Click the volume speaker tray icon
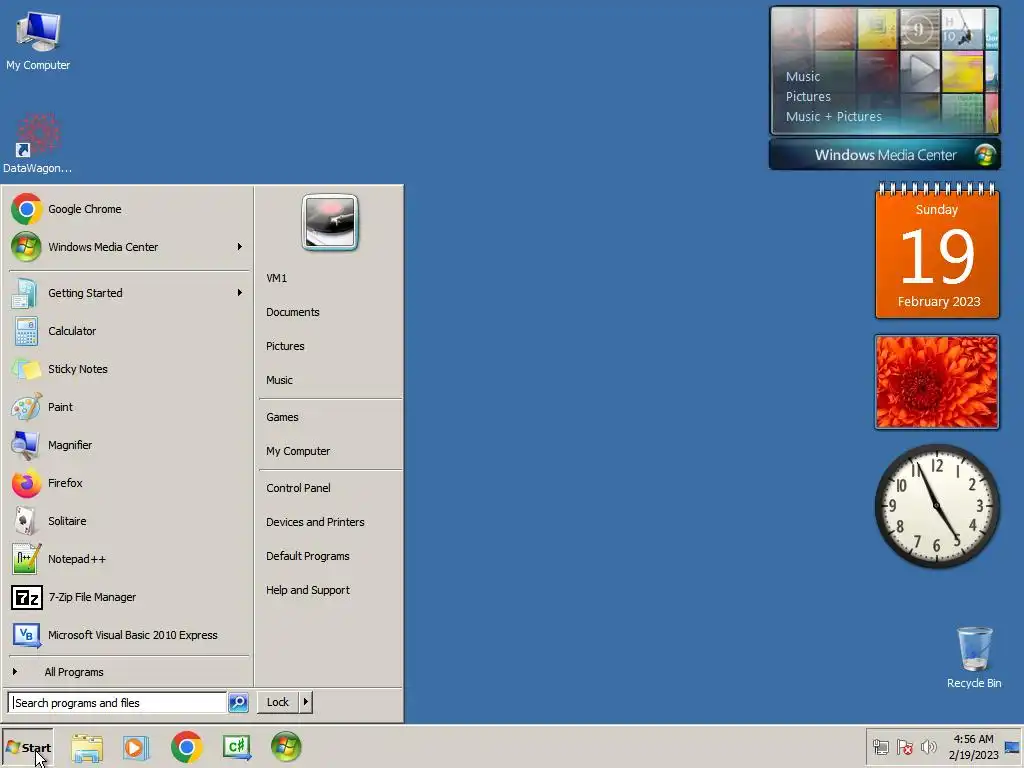The width and height of the screenshot is (1024, 768). click(928, 747)
